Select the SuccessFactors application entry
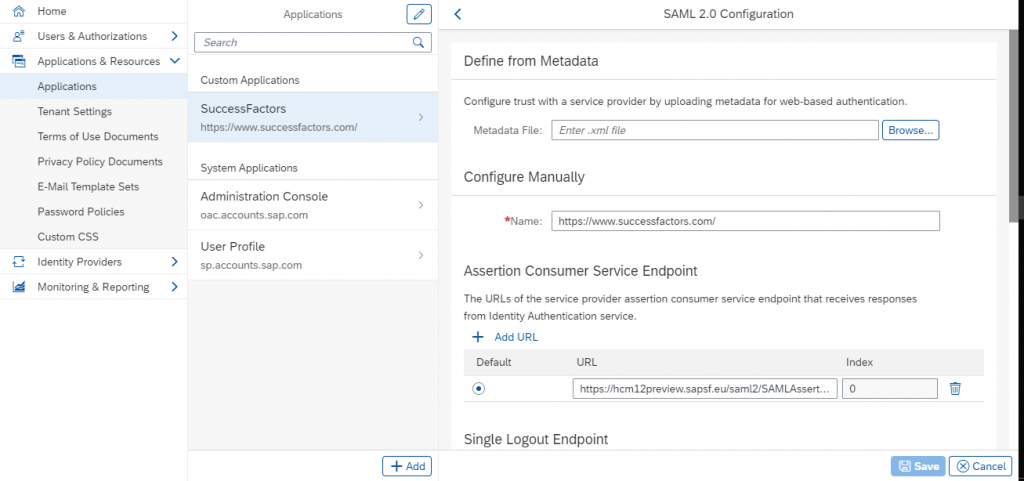This screenshot has height=481, width=1024. 313,117
